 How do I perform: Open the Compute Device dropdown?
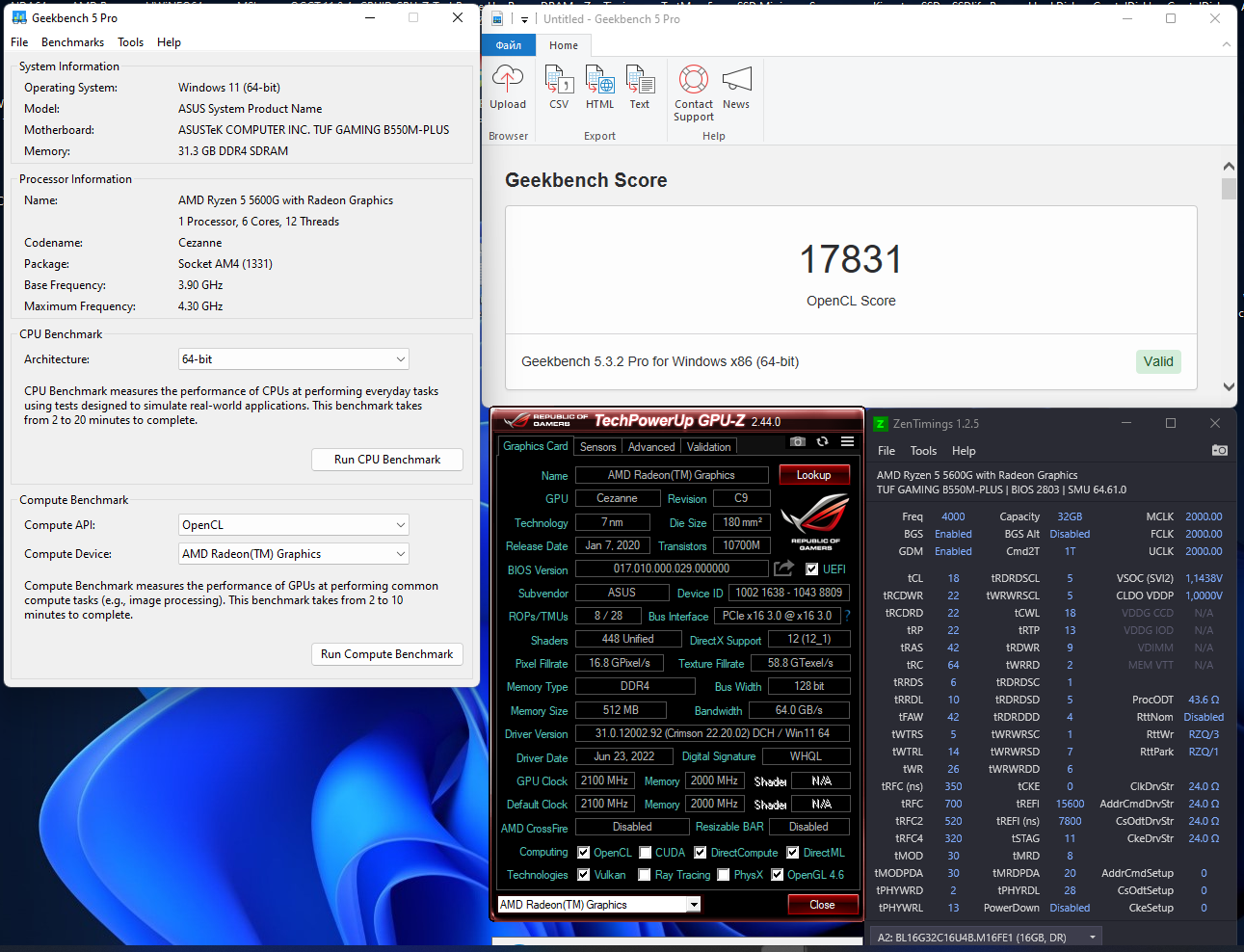tap(294, 554)
